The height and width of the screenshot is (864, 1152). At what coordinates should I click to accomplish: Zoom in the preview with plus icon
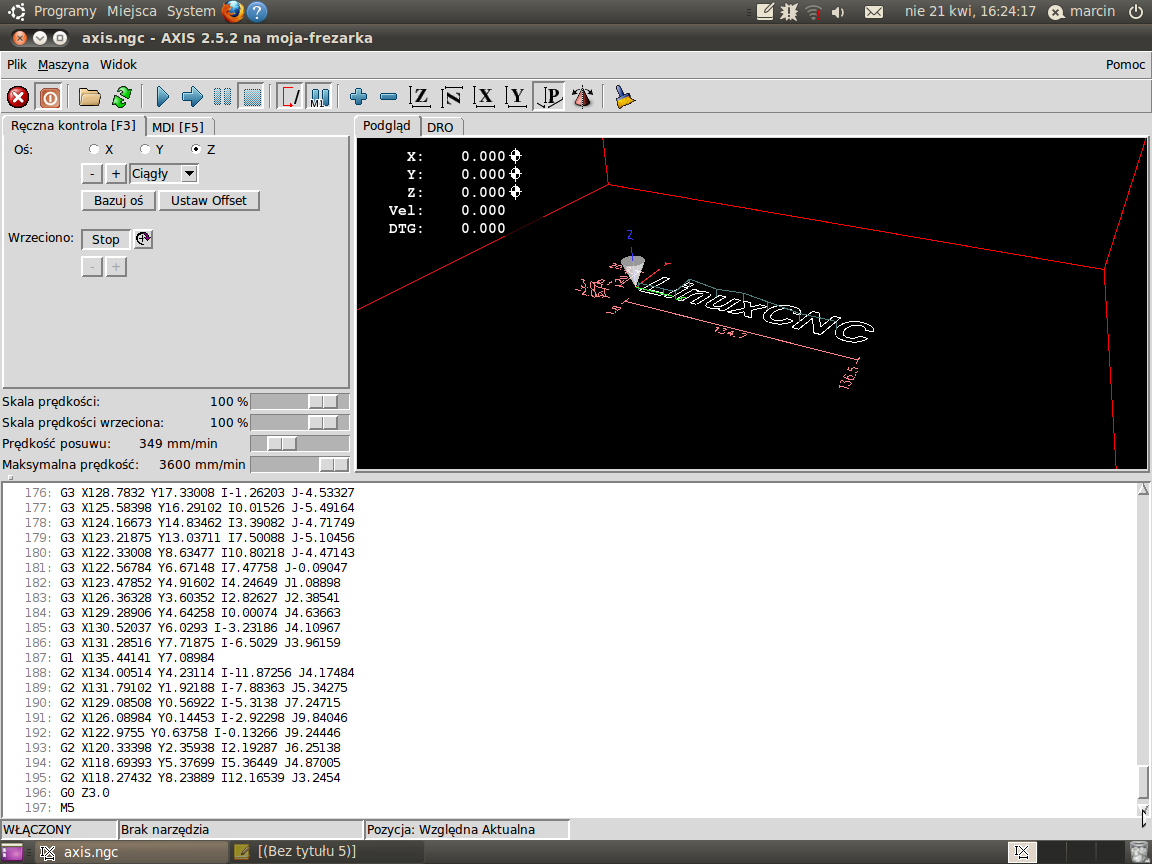pyautogui.click(x=359, y=97)
